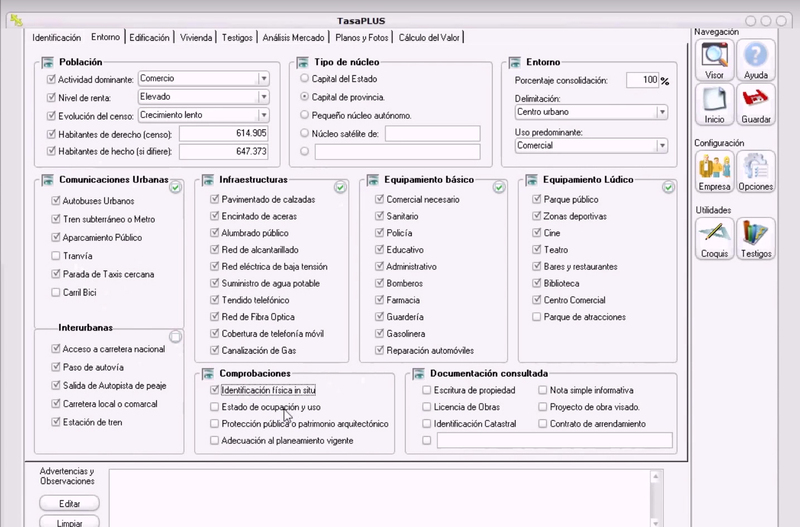Open the Ayuda help icon
Image resolution: width=800 pixels, height=527 pixels.
756,60
